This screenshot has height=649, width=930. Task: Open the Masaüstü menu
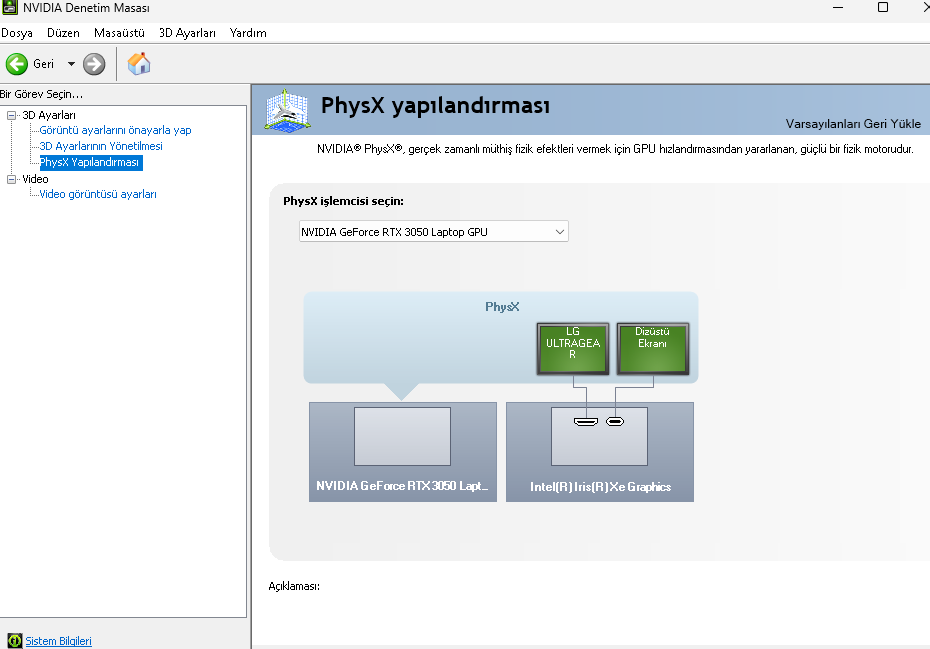pos(119,33)
